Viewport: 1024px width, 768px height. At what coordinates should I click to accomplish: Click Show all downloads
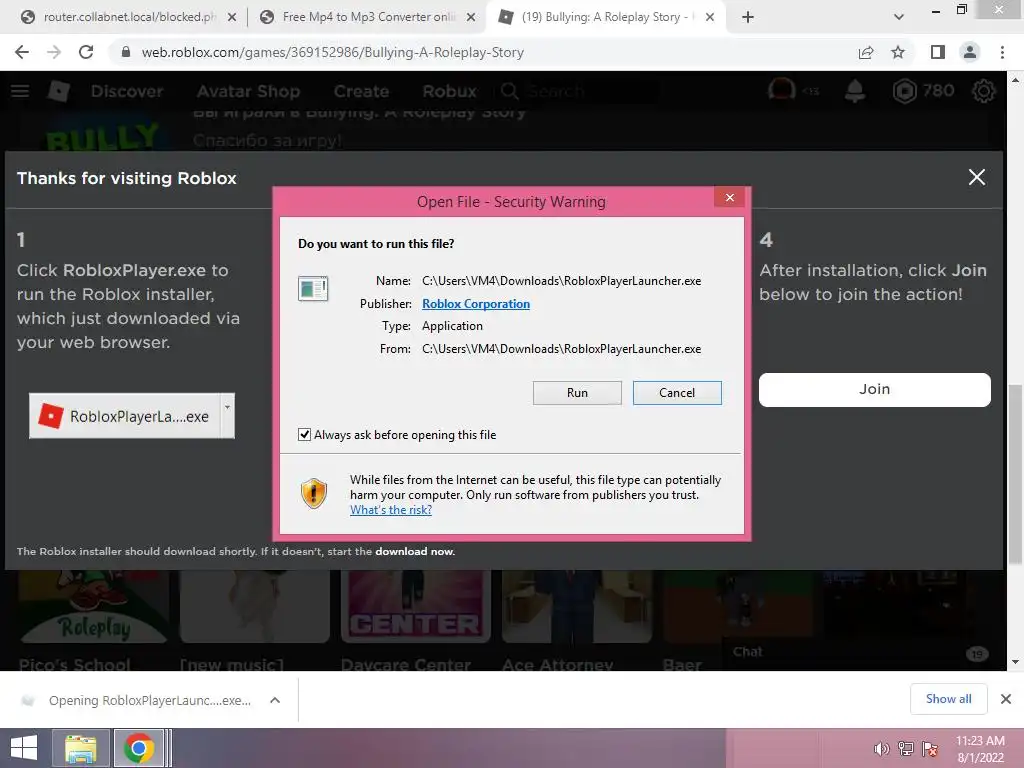(948, 699)
